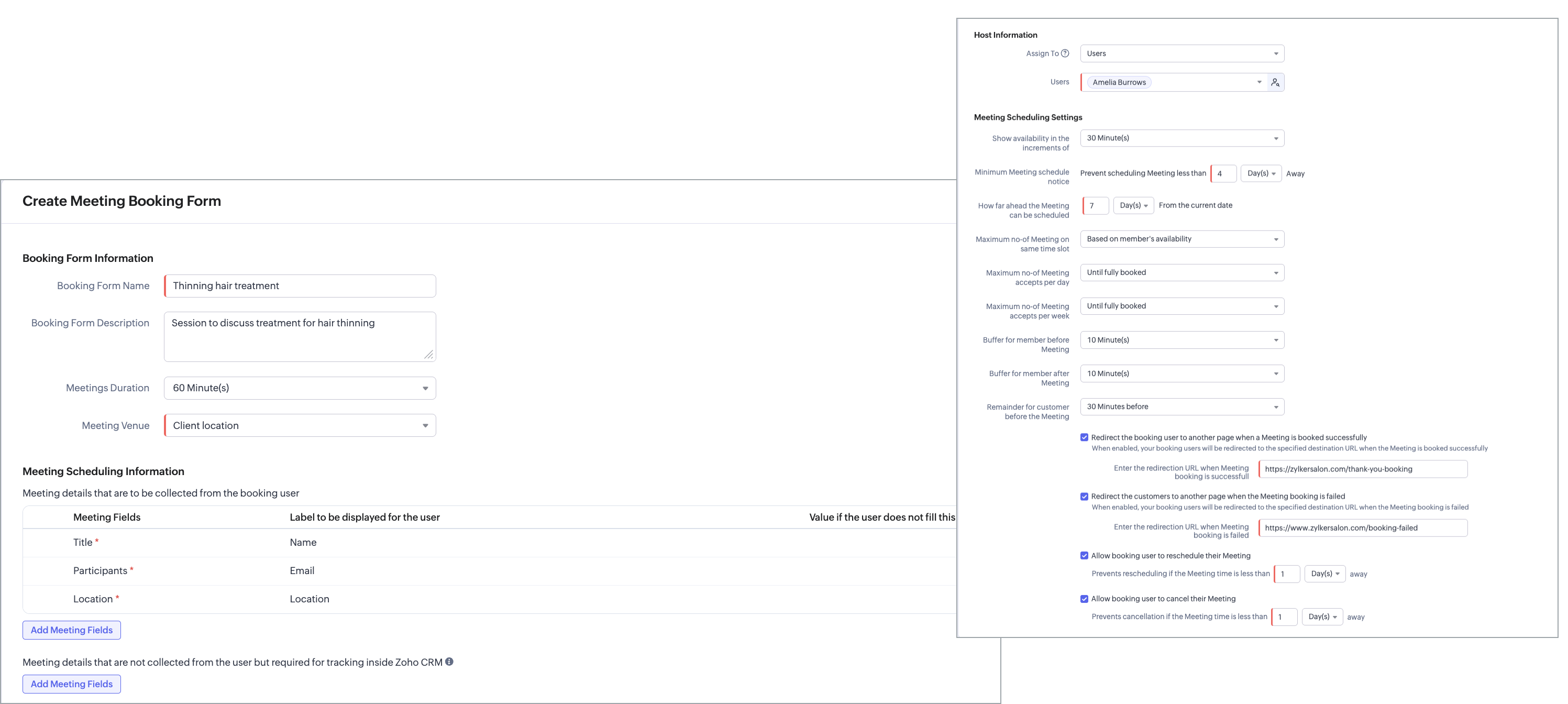1568x704 pixels.
Task: Uncheck Allow booking user to reschedule Meeting
Action: point(1084,555)
